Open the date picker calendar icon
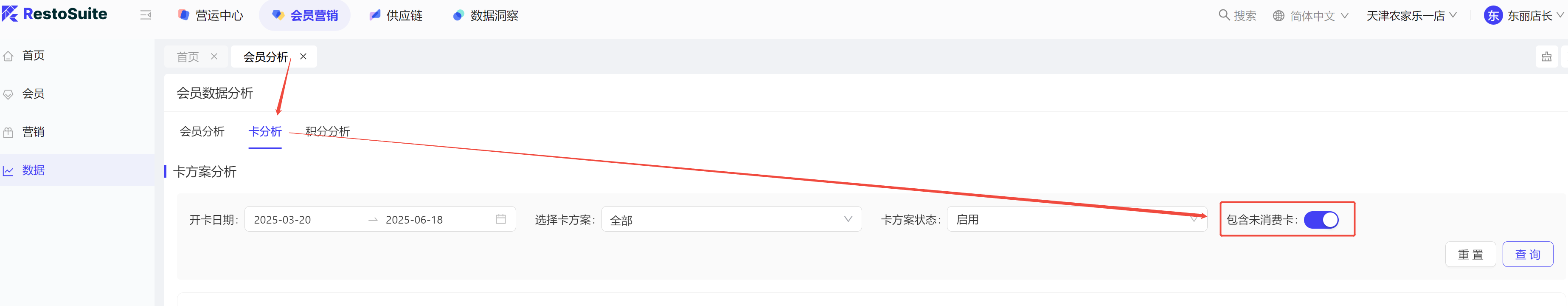The image size is (1568, 306). (500, 219)
